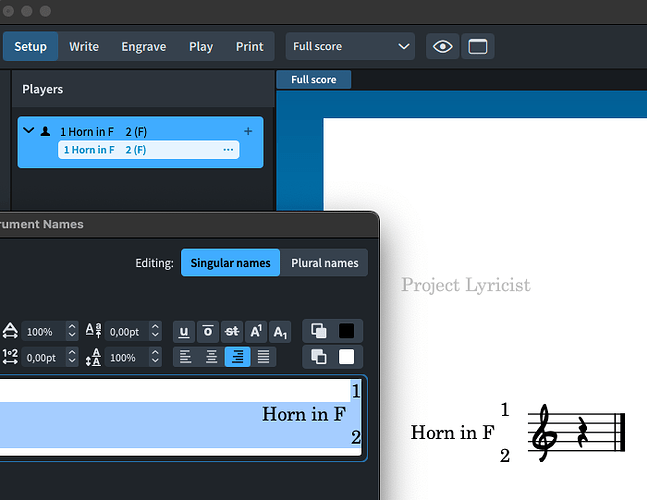The height and width of the screenshot is (500, 647).
Task: Open Engrave mode
Action: [x=144, y=47]
